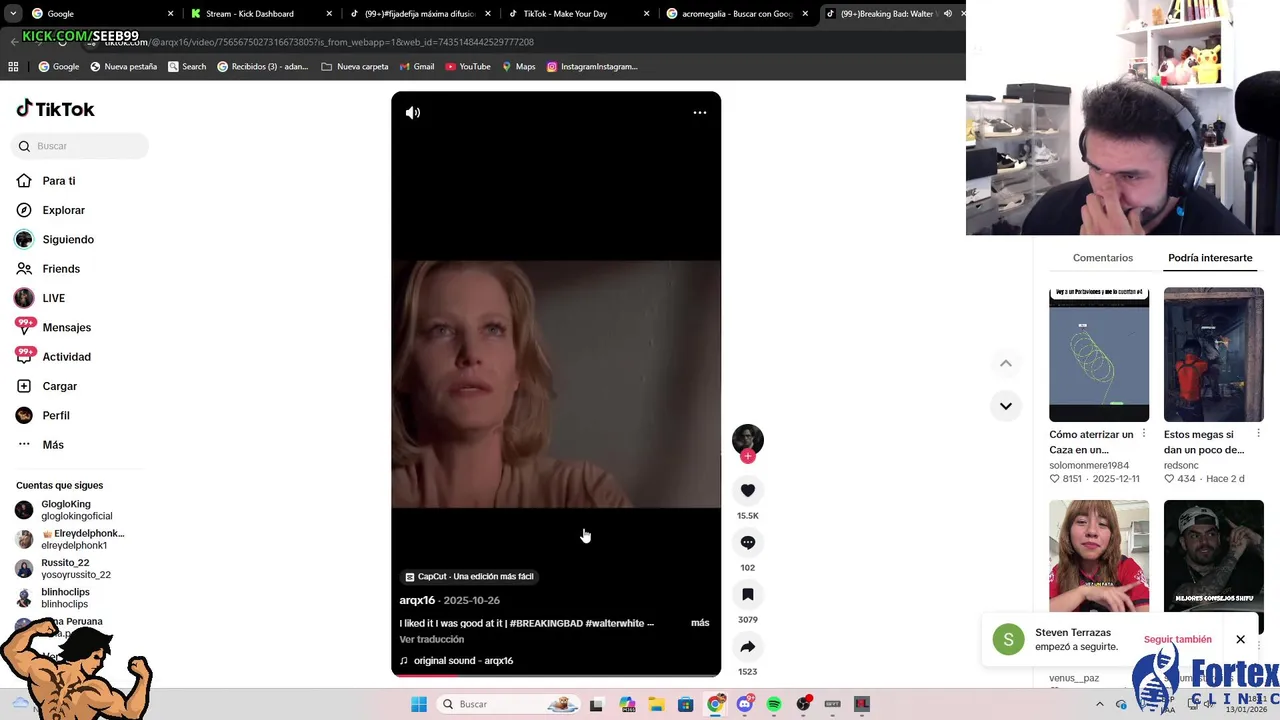1280x720 pixels.
Task: Switch to the Podría interesarte tab
Action: pyautogui.click(x=1210, y=258)
